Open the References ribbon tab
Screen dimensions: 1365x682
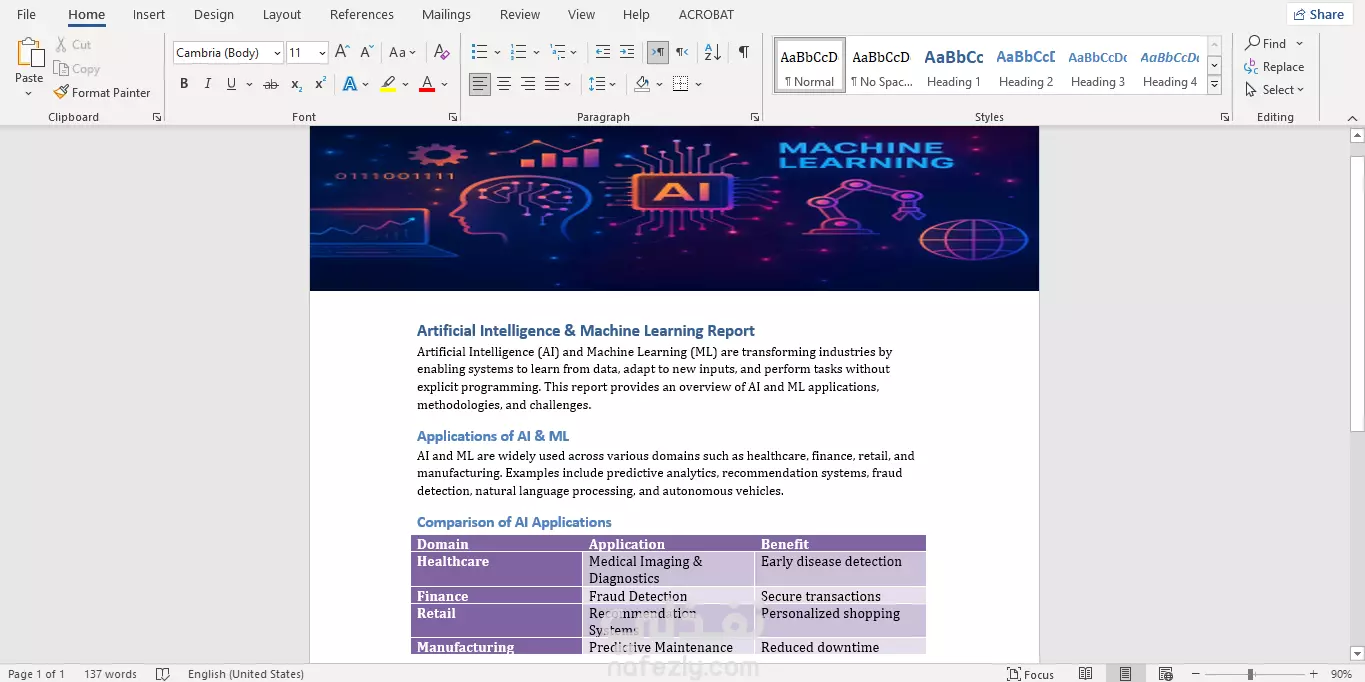point(362,15)
